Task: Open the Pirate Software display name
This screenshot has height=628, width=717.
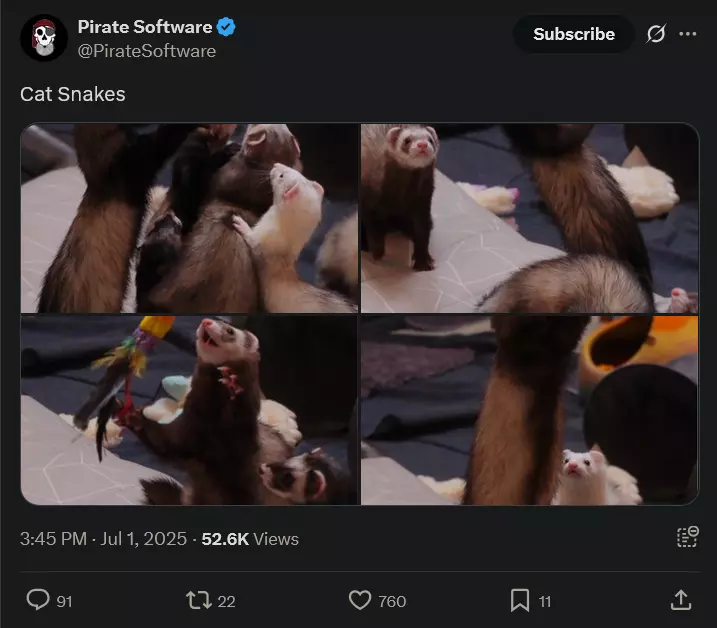Action: pyautogui.click(x=145, y=27)
